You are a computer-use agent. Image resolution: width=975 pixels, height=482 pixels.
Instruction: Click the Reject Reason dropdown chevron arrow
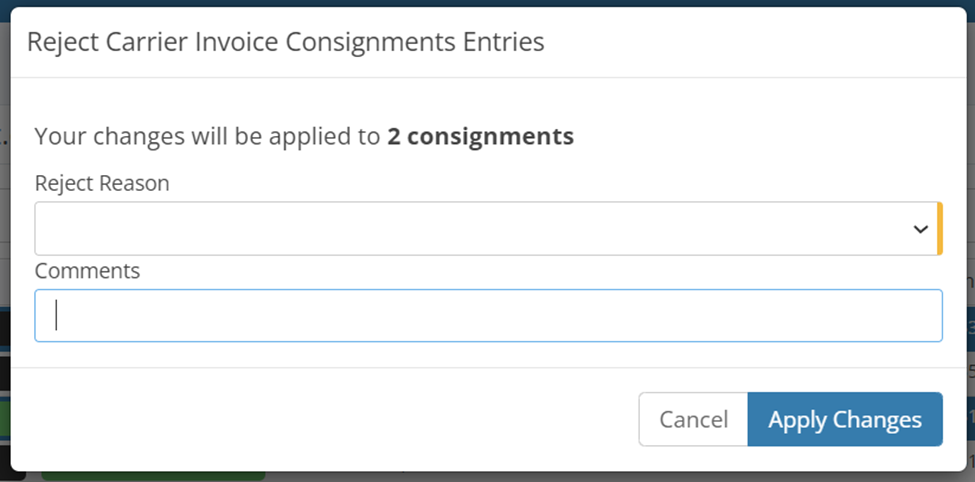(x=920, y=229)
